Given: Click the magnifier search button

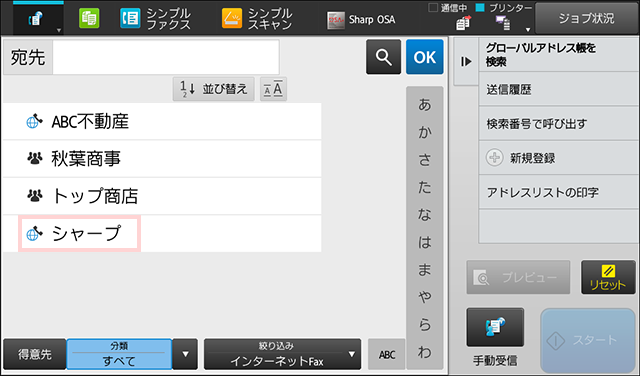Looking at the screenshot, I should tap(383, 57).
